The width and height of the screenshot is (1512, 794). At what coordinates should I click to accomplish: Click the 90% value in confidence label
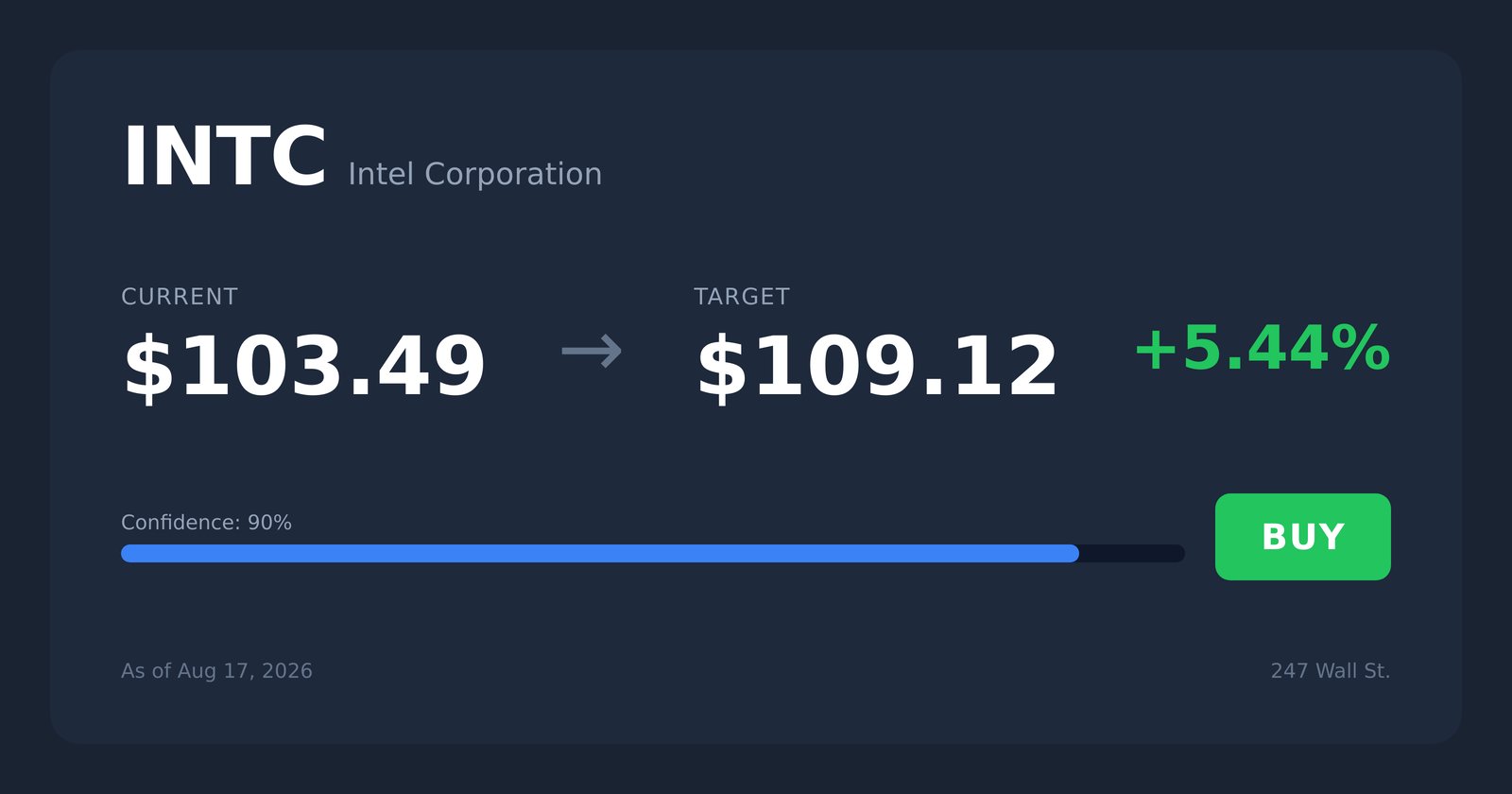269,523
